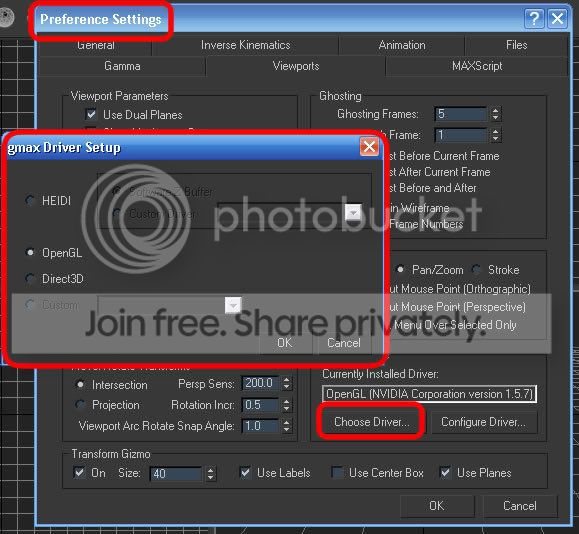Adjust the Ghosting Frames spinner arrows
Viewport: 579px width, 534px height.
(x=496, y=114)
